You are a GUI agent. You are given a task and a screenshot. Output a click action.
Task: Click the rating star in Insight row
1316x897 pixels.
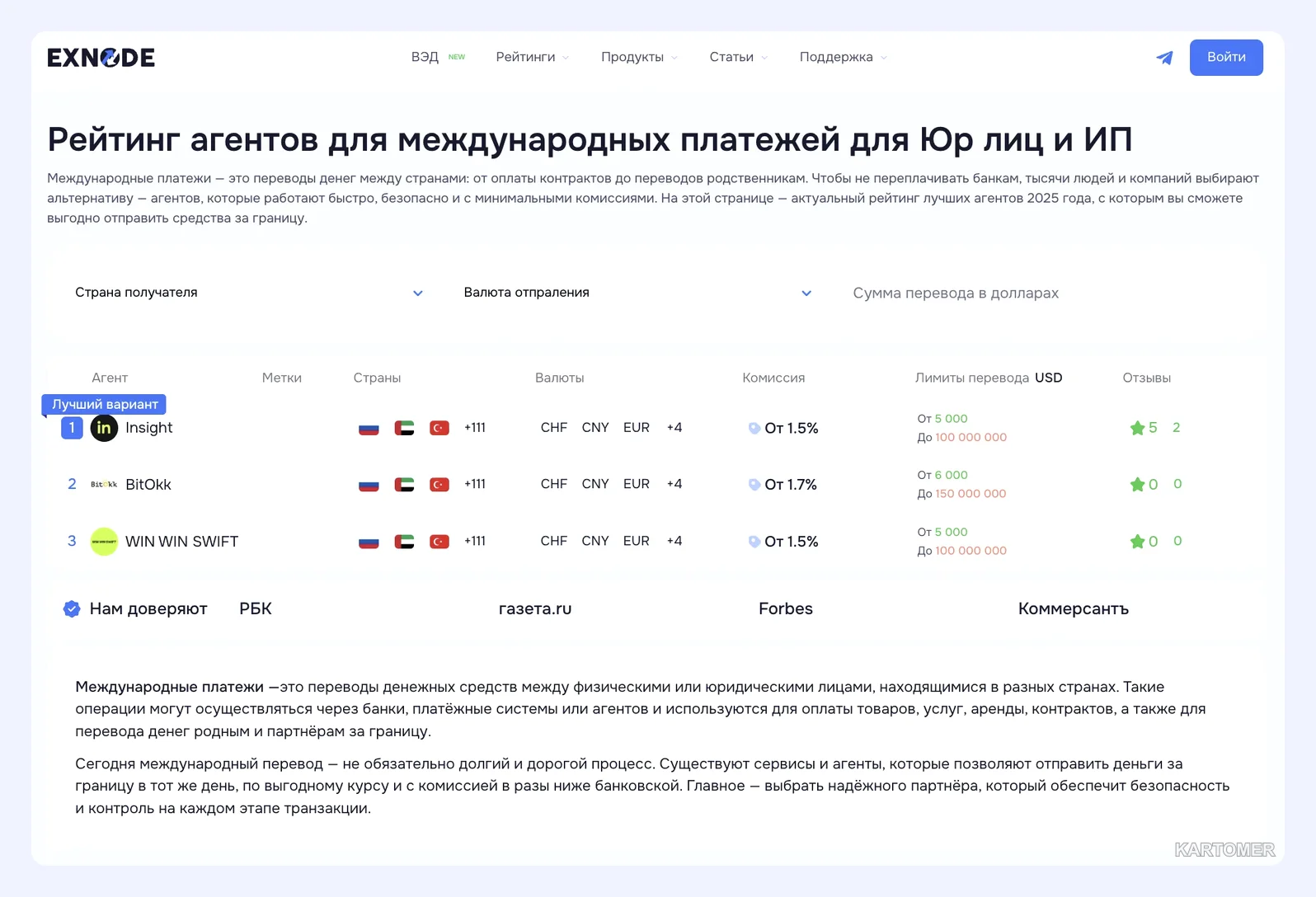click(1137, 428)
